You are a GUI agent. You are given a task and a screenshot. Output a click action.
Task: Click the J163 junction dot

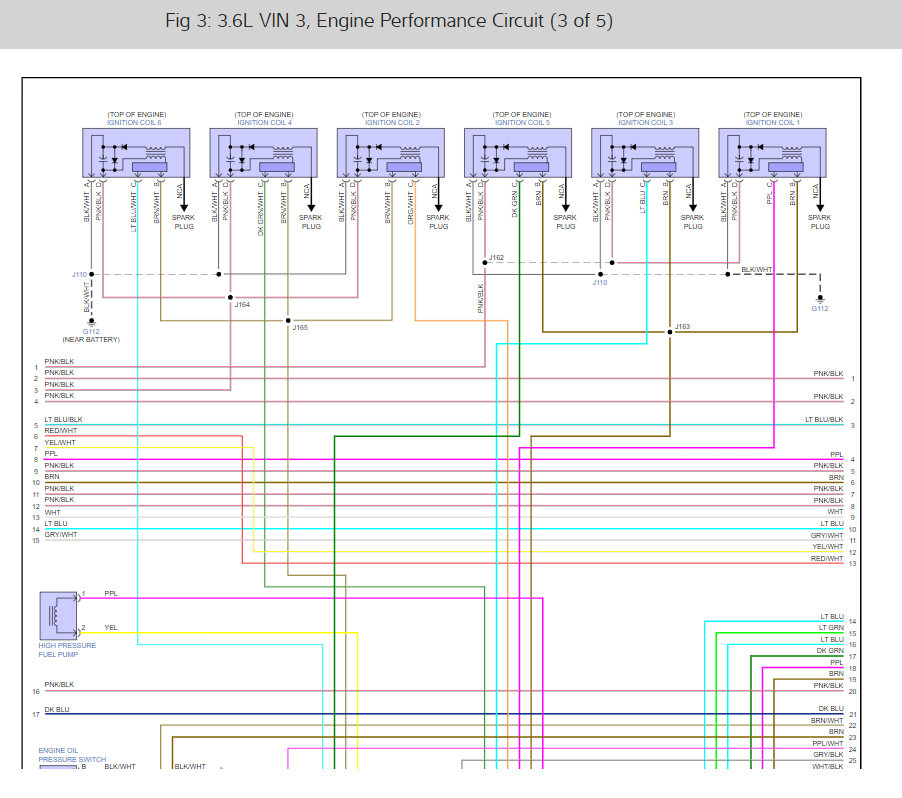click(x=670, y=332)
